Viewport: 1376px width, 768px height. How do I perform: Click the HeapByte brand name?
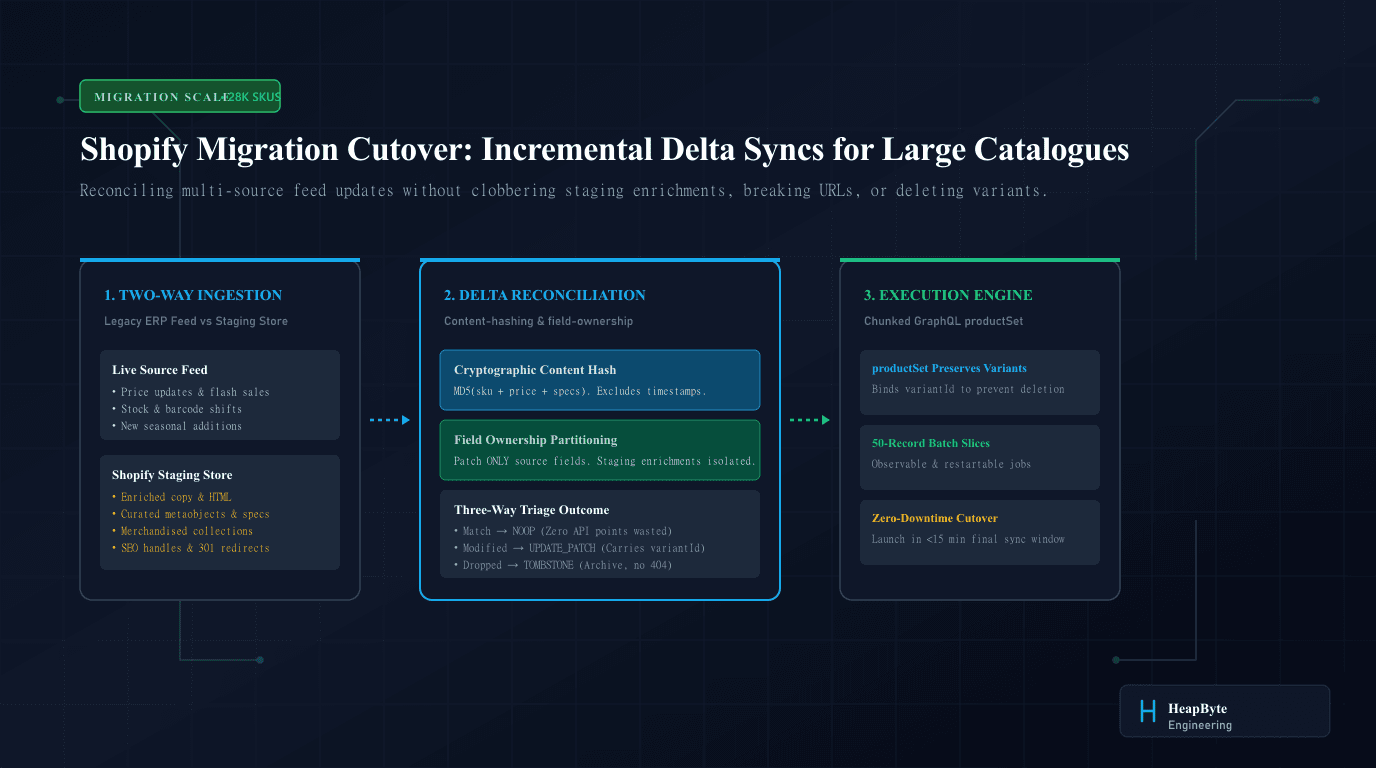point(1197,709)
